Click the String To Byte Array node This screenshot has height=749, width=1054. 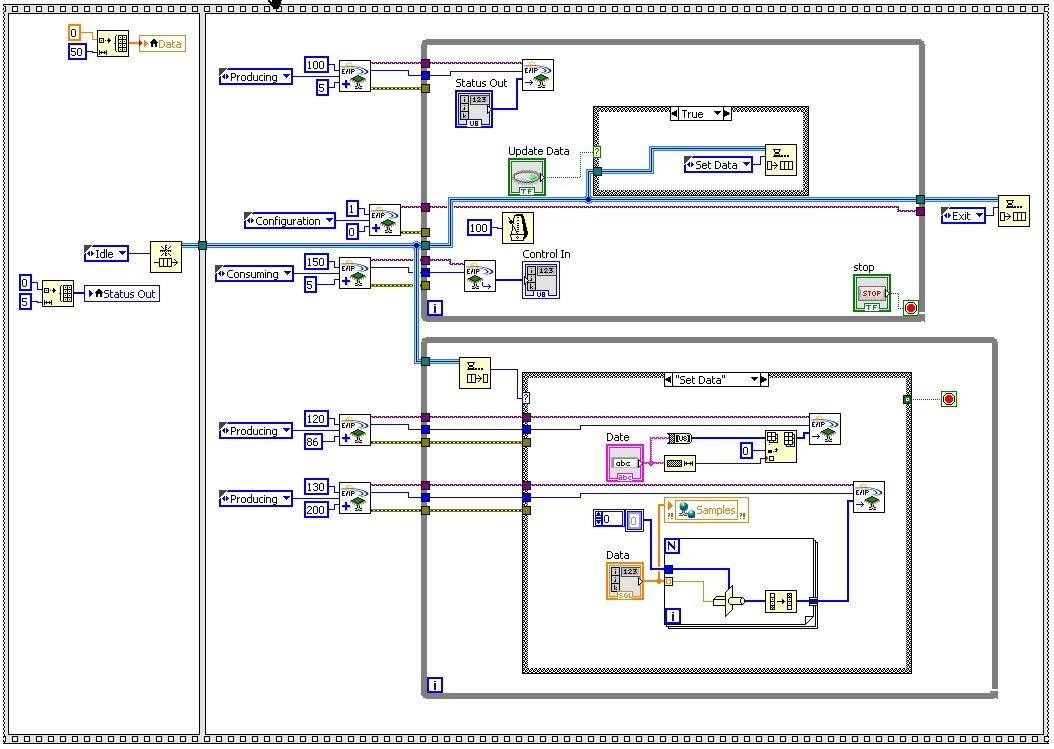tap(680, 438)
